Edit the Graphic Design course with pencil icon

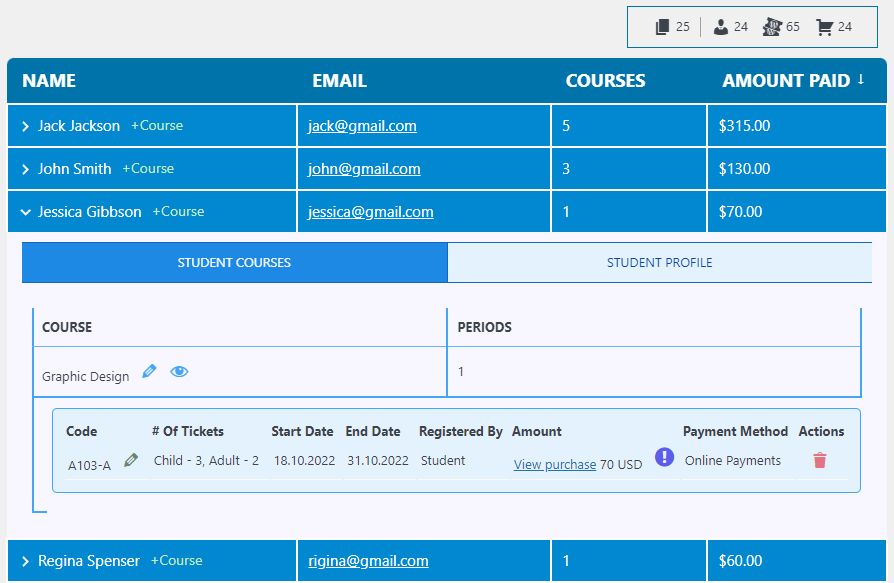click(x=150, y=371)
